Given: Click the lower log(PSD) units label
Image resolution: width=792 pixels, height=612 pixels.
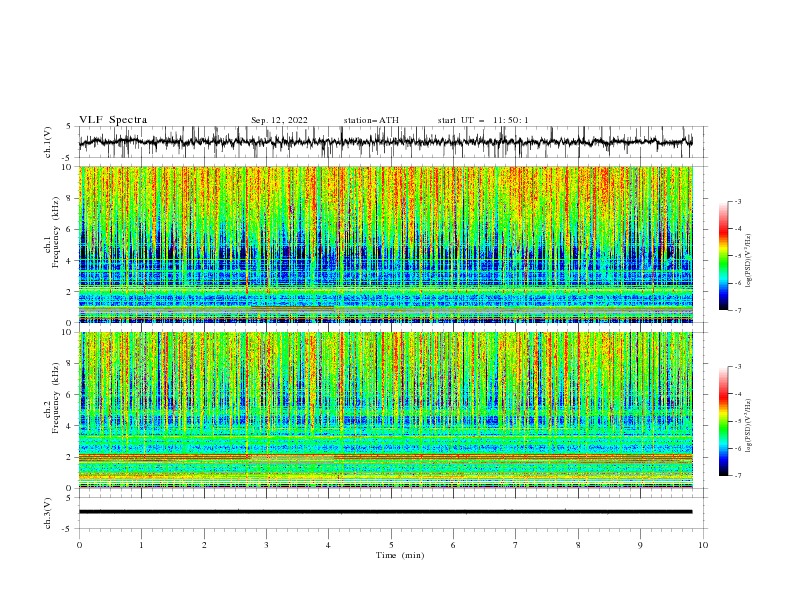Looking at the screenshot, I should pos(749,425).
